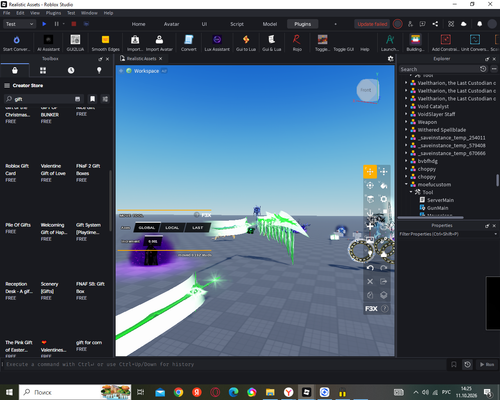Select the F3X Paint tool
The height and width of the screenshot is (400, 500).
click(x=384, y=185)
